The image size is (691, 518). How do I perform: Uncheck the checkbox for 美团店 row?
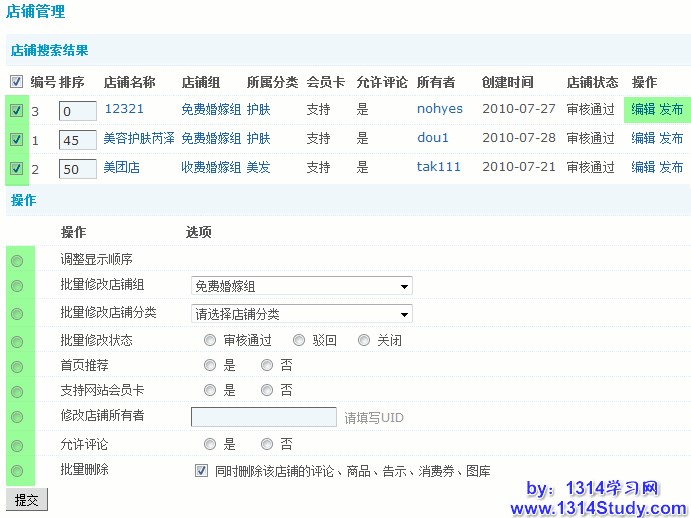(x=16, y=169)
